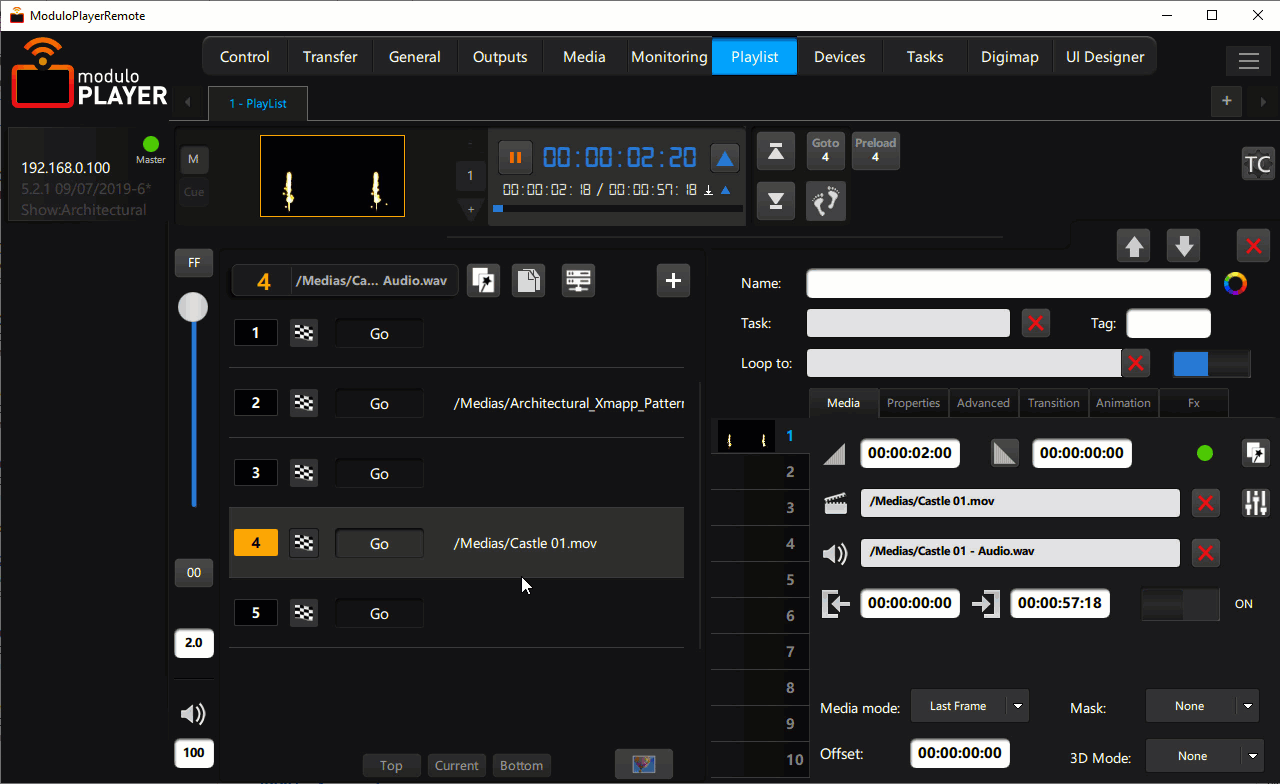
Task: Add new playlist with plus tab button
Action: click(x=1226, y=101)
